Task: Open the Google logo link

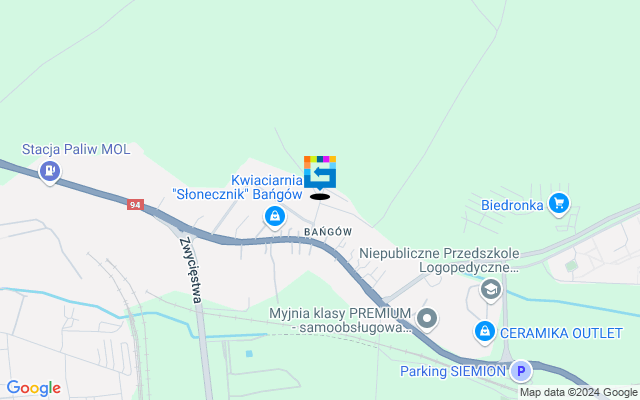Action: 34,388
